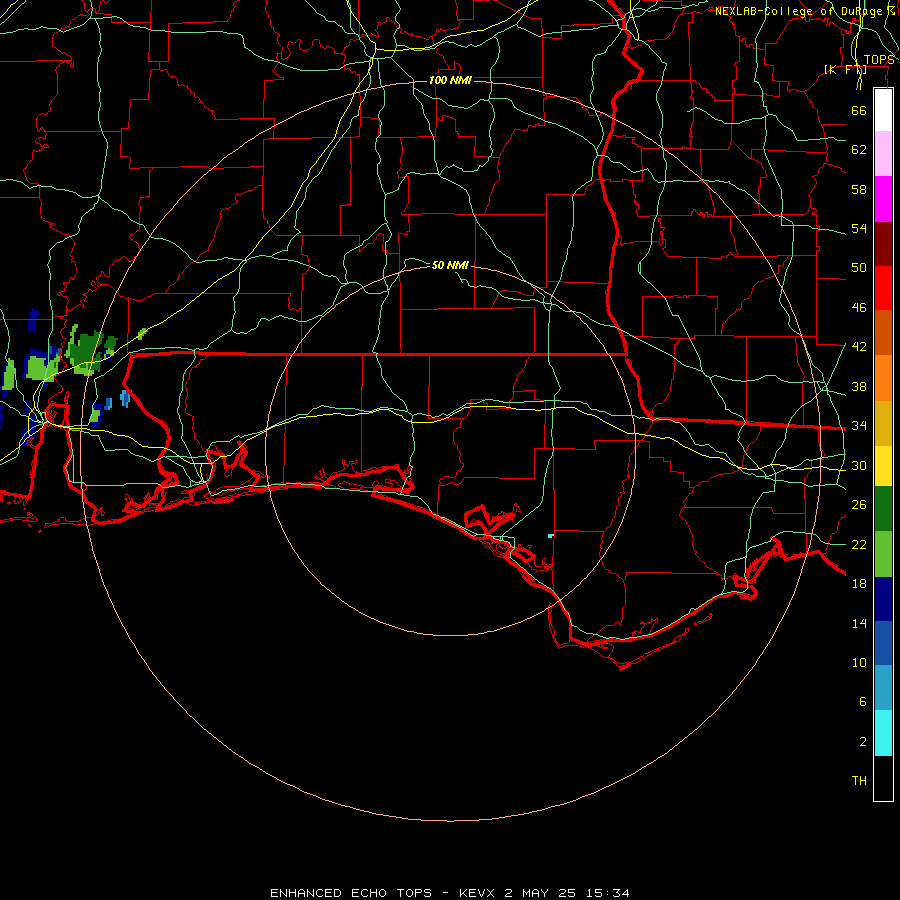Viewport: 900px width, 900px height.
Task: Click the legend value '58'
Action: point(859,189)
